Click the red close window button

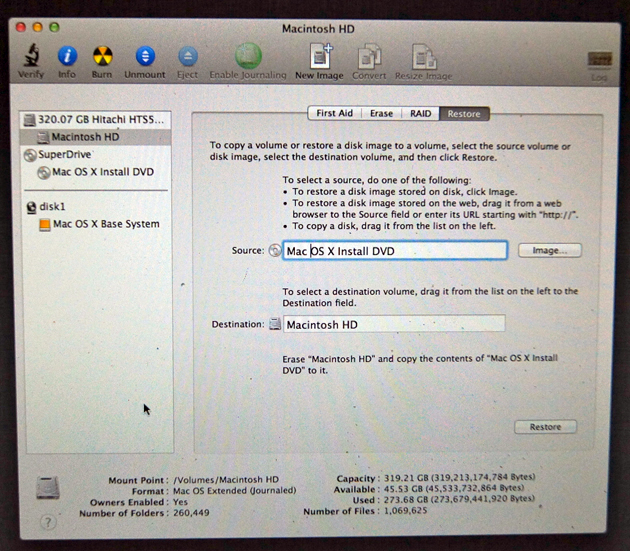[21, 27]
